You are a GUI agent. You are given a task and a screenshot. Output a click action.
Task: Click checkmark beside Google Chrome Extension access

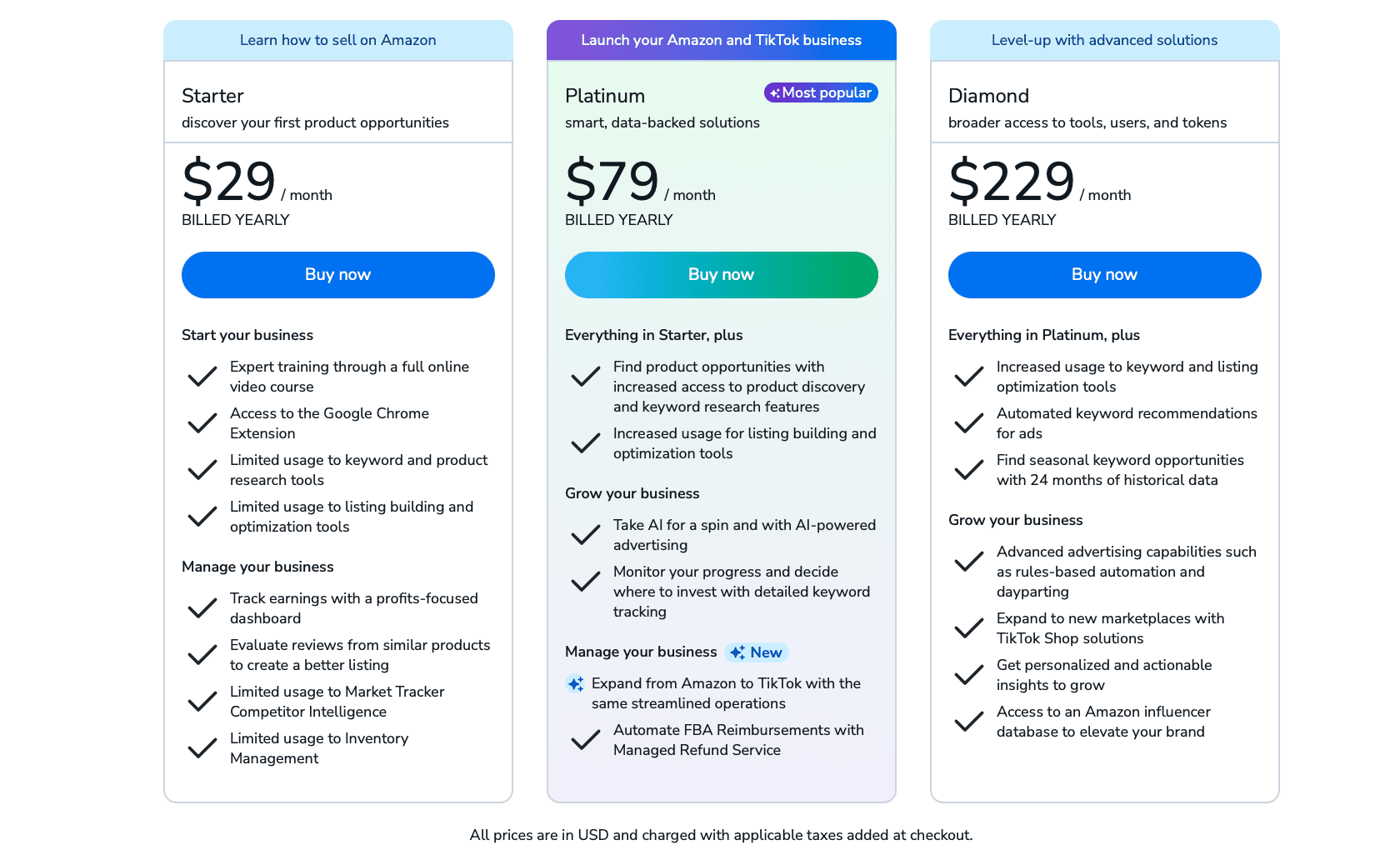tap(202, 423)
